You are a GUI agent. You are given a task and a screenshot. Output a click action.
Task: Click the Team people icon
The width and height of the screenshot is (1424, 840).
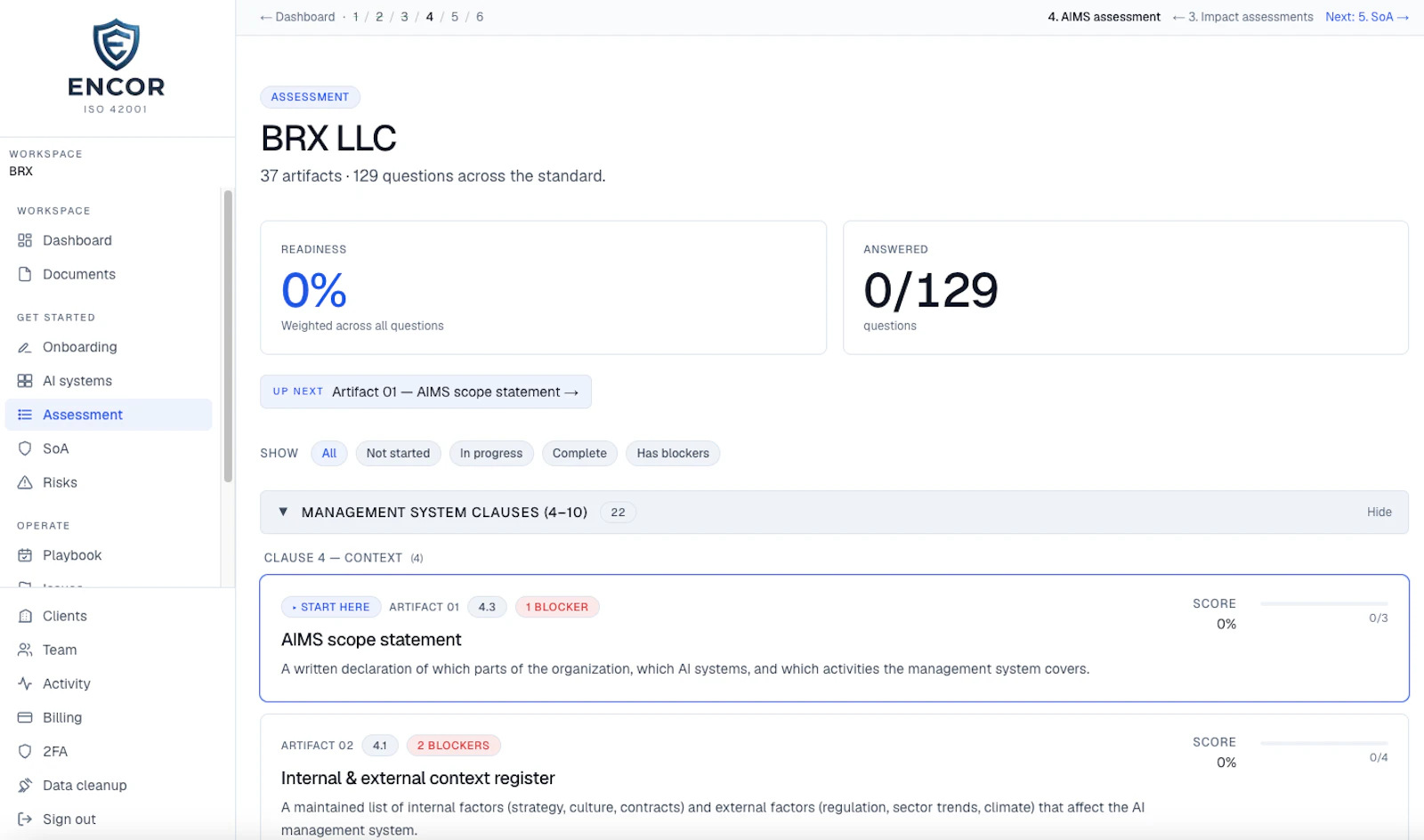[25, 650]
